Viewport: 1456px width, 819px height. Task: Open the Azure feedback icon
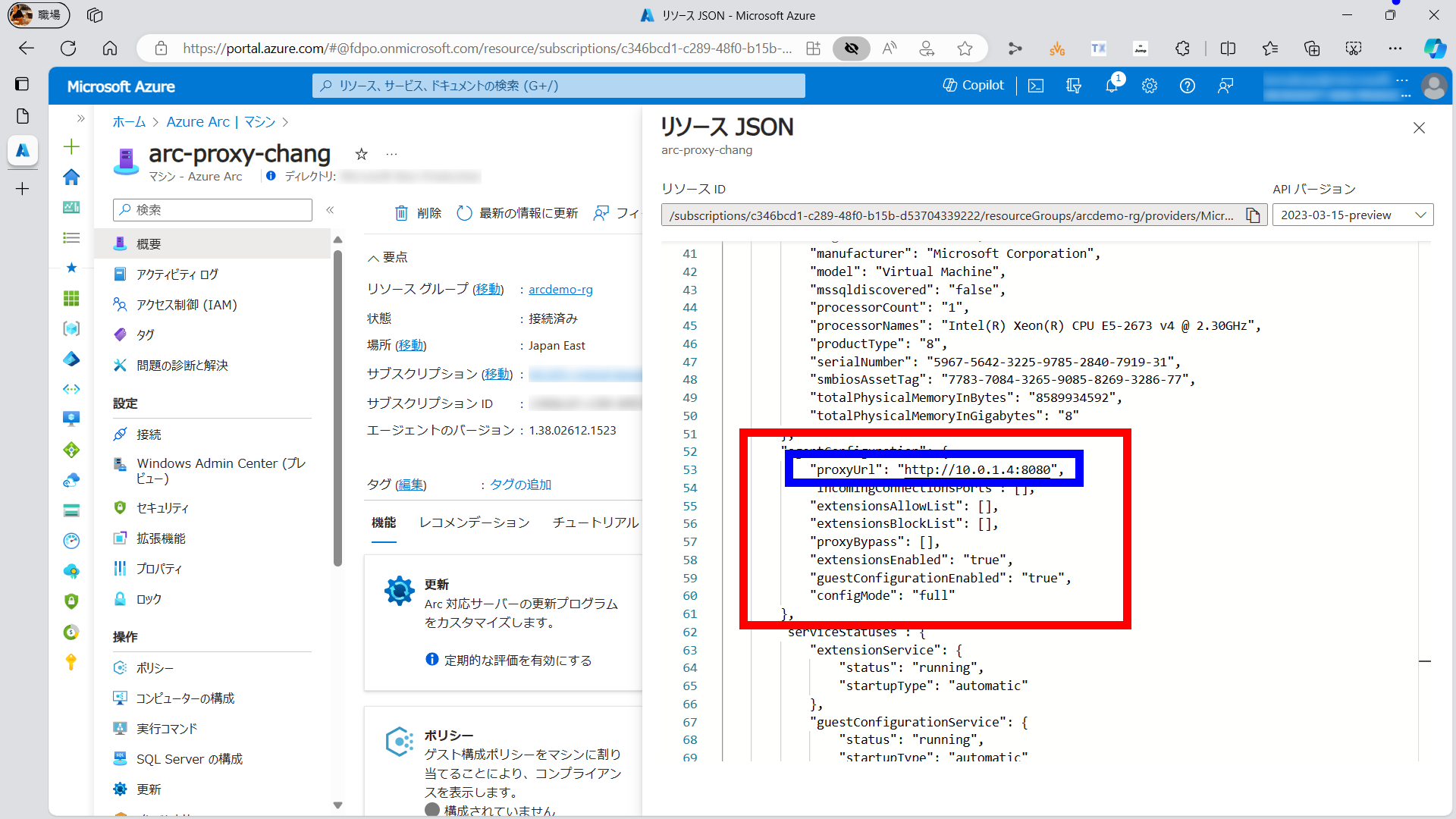(x=1225, y=86)
